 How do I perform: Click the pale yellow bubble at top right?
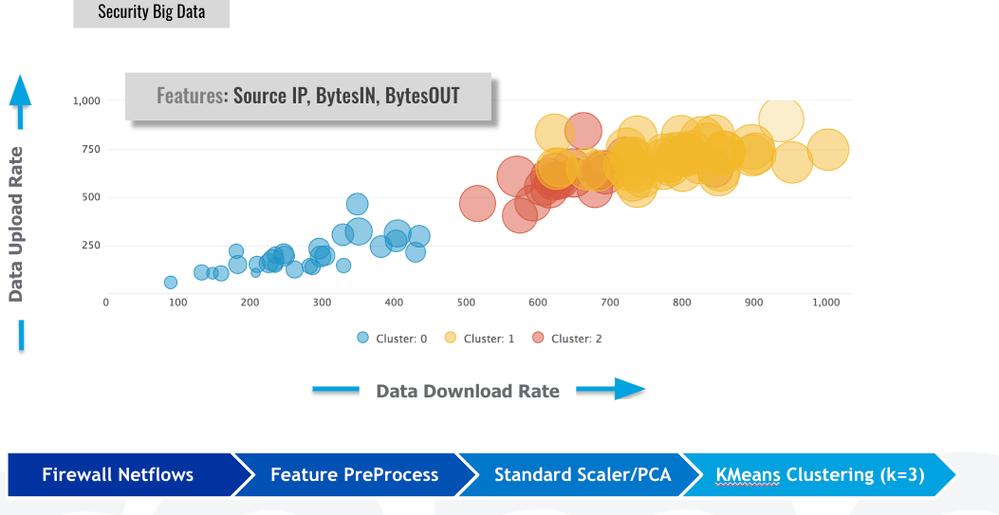[782, 119]
